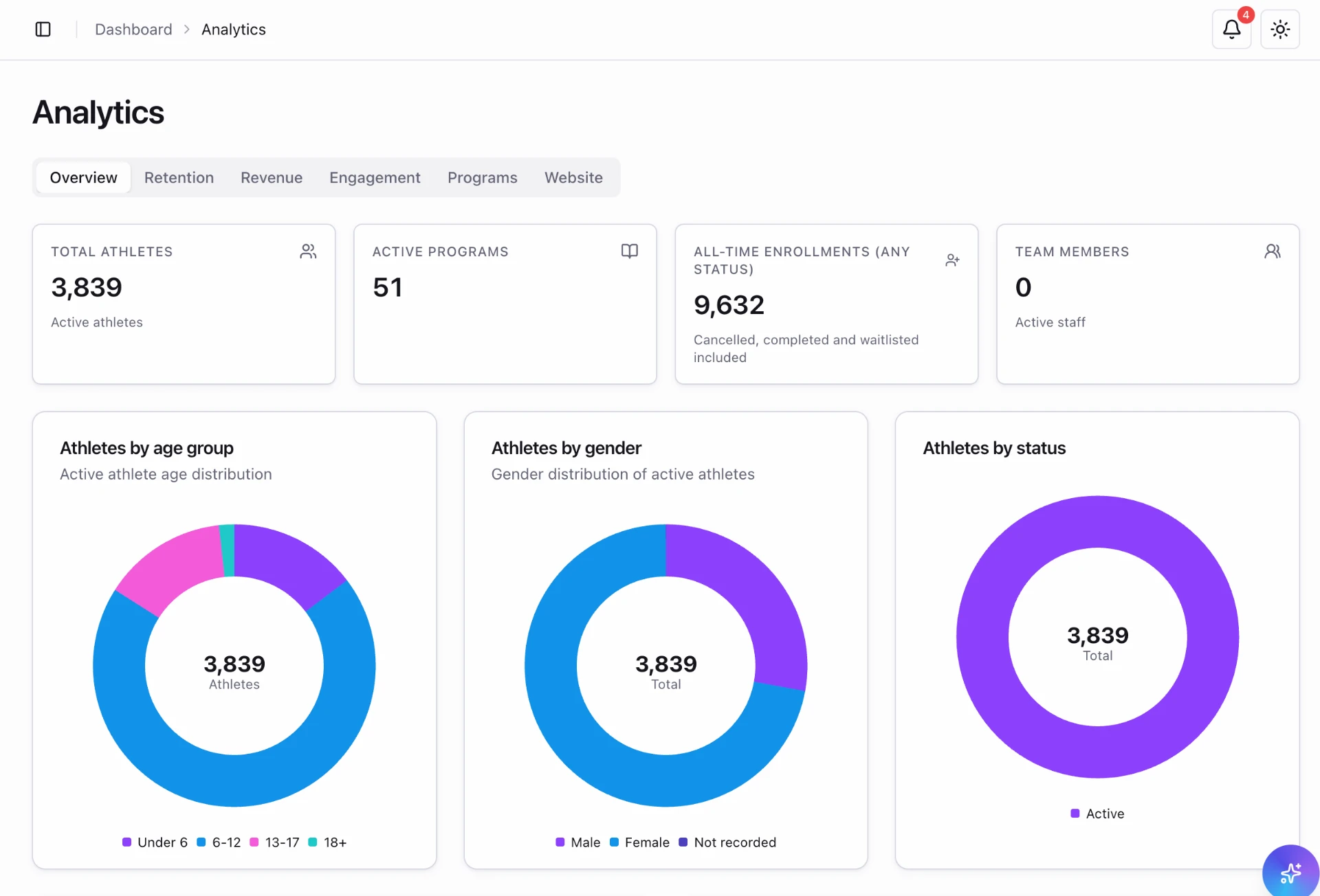Click the Athletes by gender heading
The height and width of the screenshot is (896, 1320).
coord(566,448)
